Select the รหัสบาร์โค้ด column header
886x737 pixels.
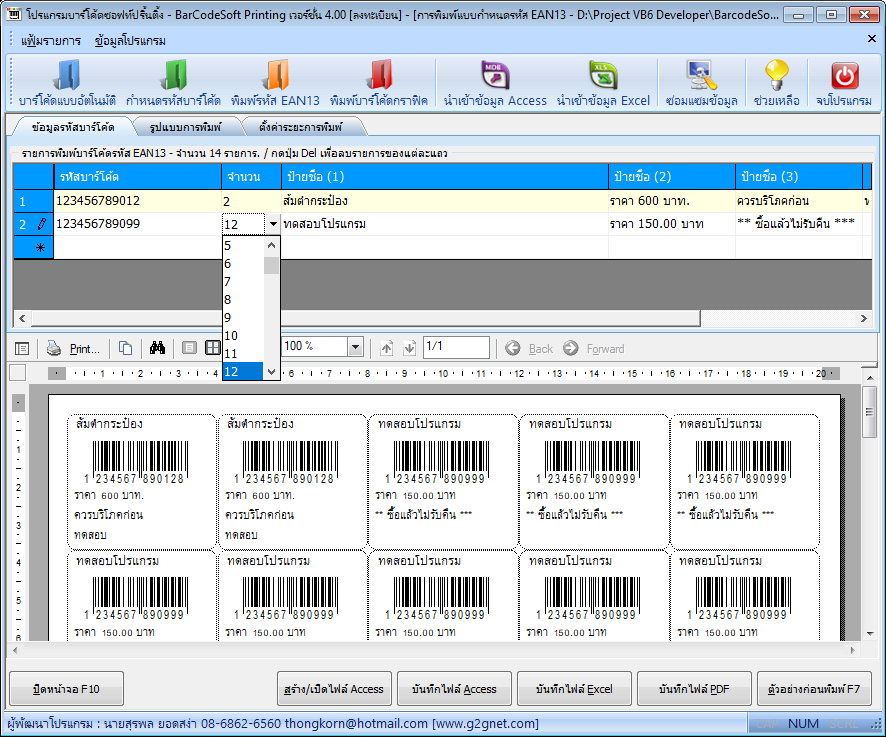[x=137, y=176]
